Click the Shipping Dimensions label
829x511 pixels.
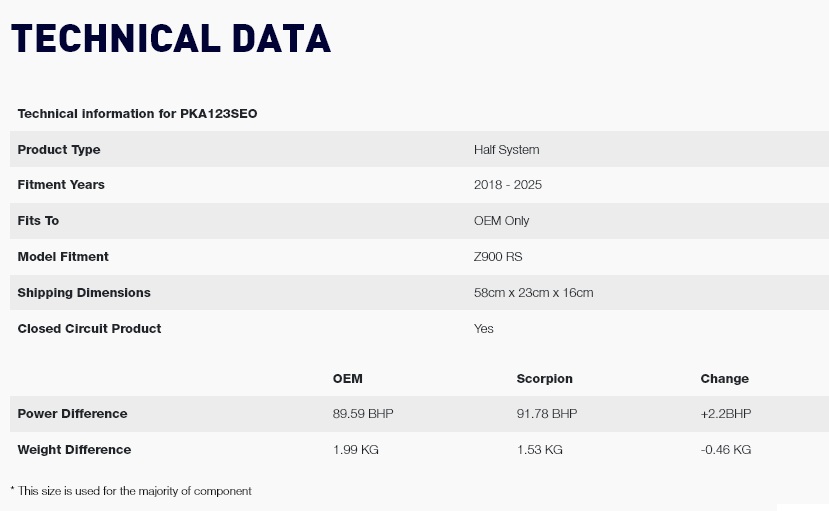[x=84, y=292]
